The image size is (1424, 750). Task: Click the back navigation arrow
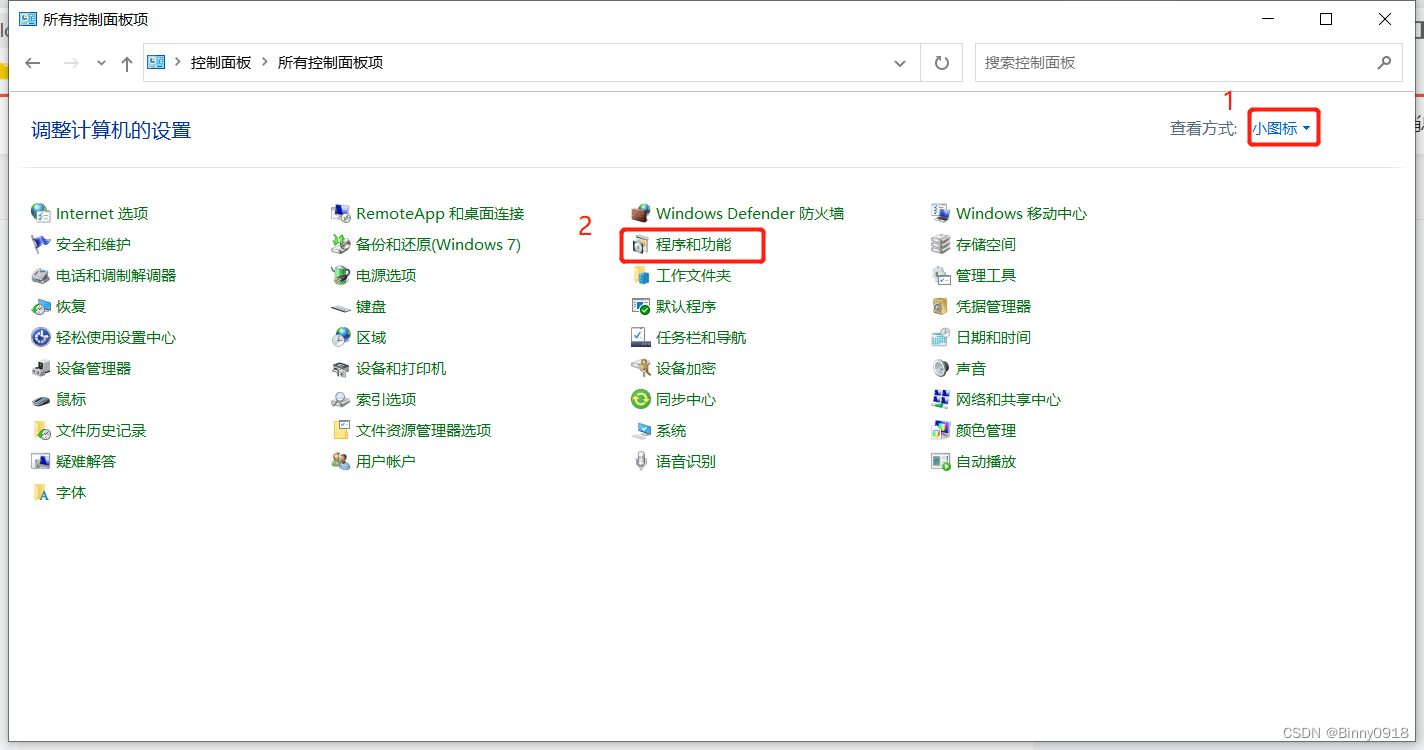pos(32,62)
